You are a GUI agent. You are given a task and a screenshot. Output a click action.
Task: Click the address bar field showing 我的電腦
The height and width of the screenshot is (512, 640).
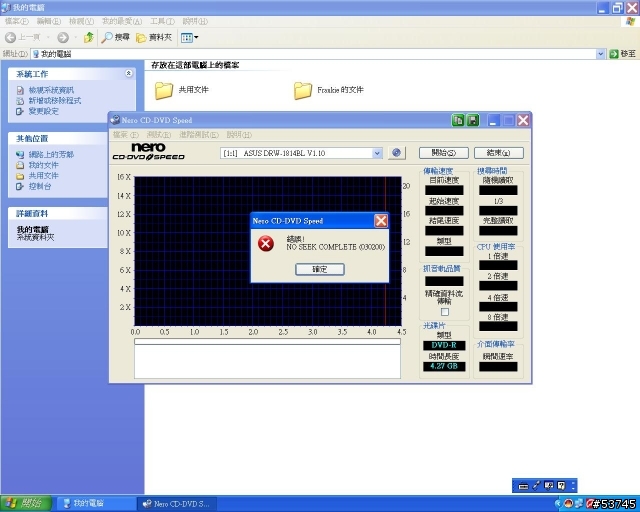[x=313, y=54]
